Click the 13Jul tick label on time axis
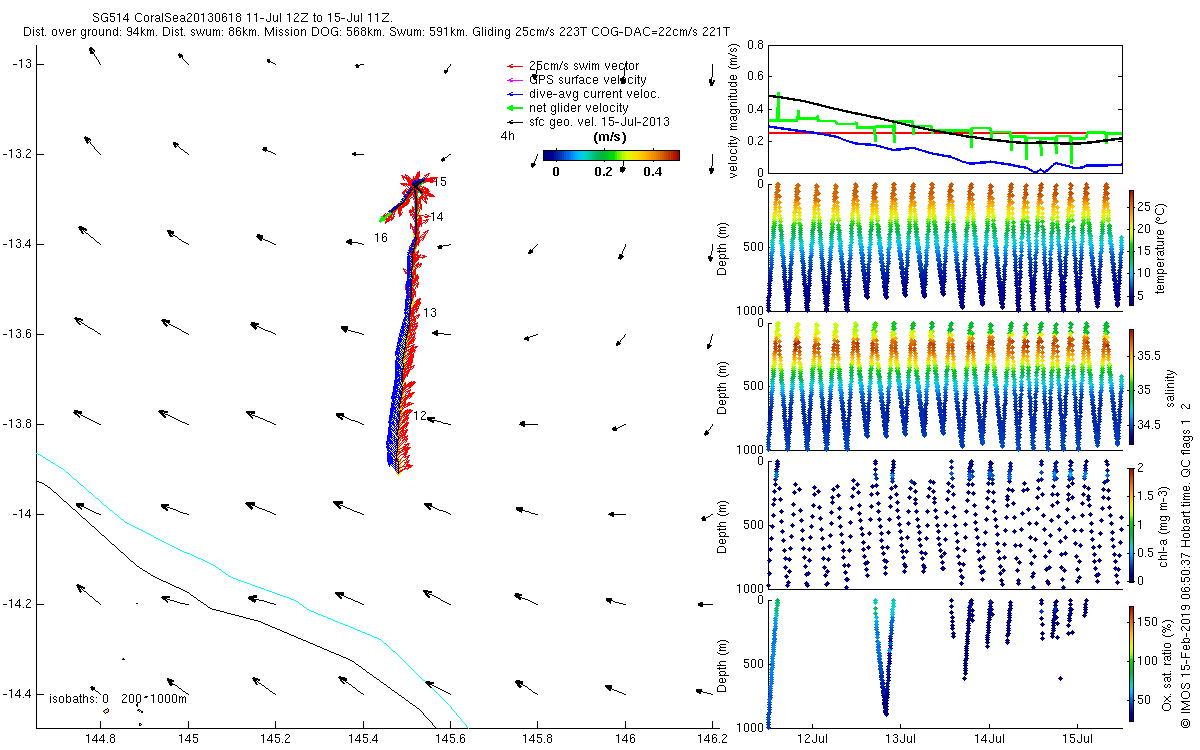Screen dimensions: 1200x750 901,740
